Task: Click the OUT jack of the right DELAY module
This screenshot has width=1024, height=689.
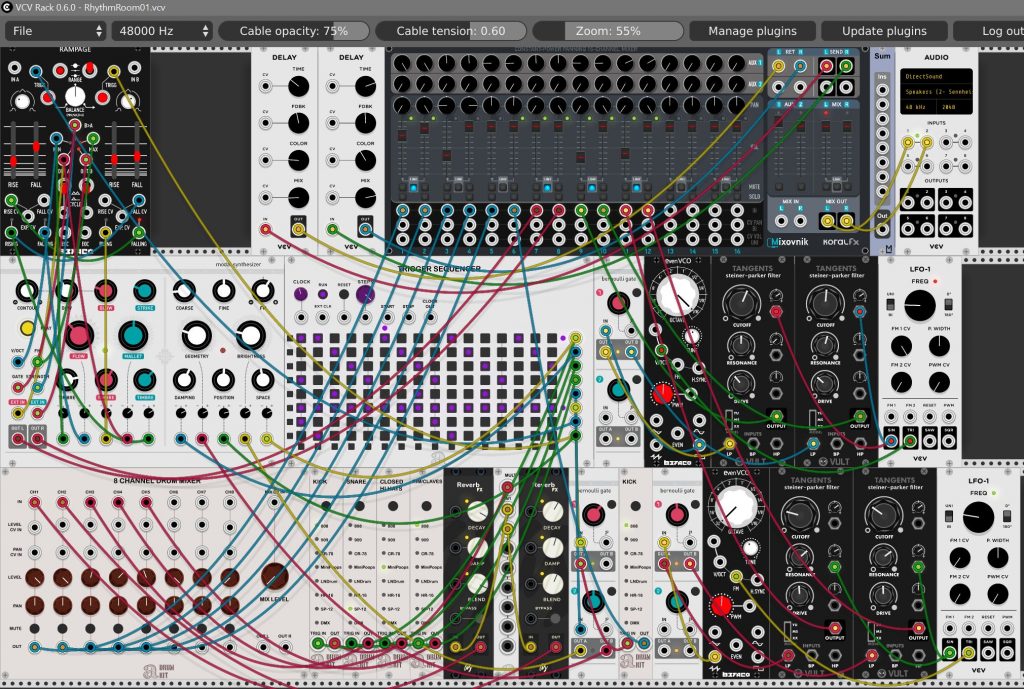Action: pyautogui.click(x=365, y=229)
